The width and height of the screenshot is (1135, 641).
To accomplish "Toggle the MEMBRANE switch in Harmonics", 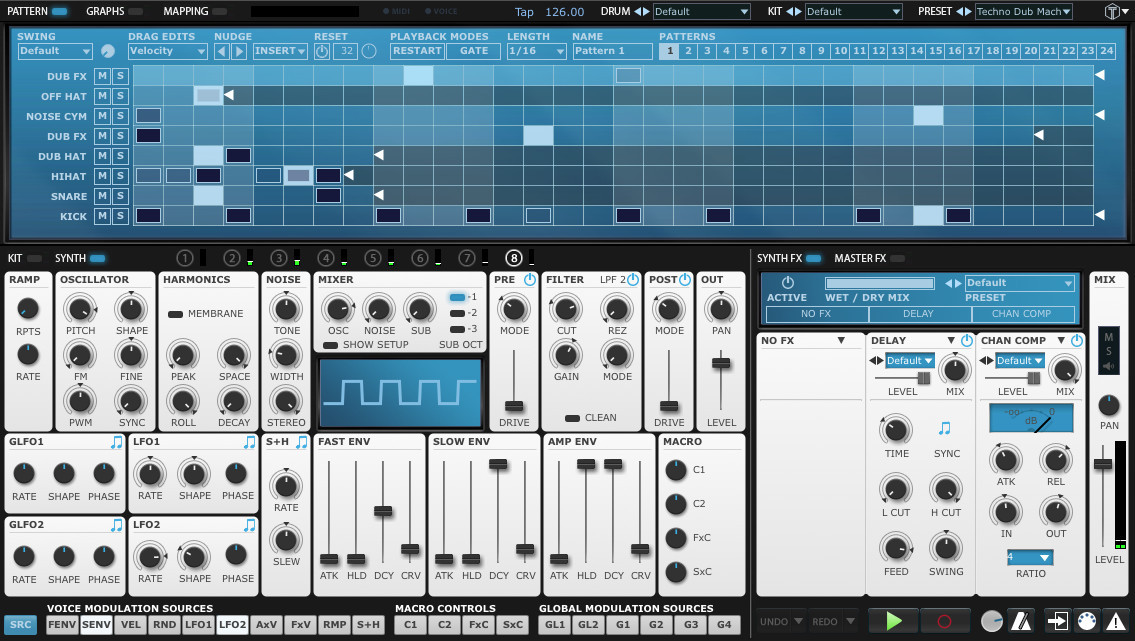I will point(175,314).
